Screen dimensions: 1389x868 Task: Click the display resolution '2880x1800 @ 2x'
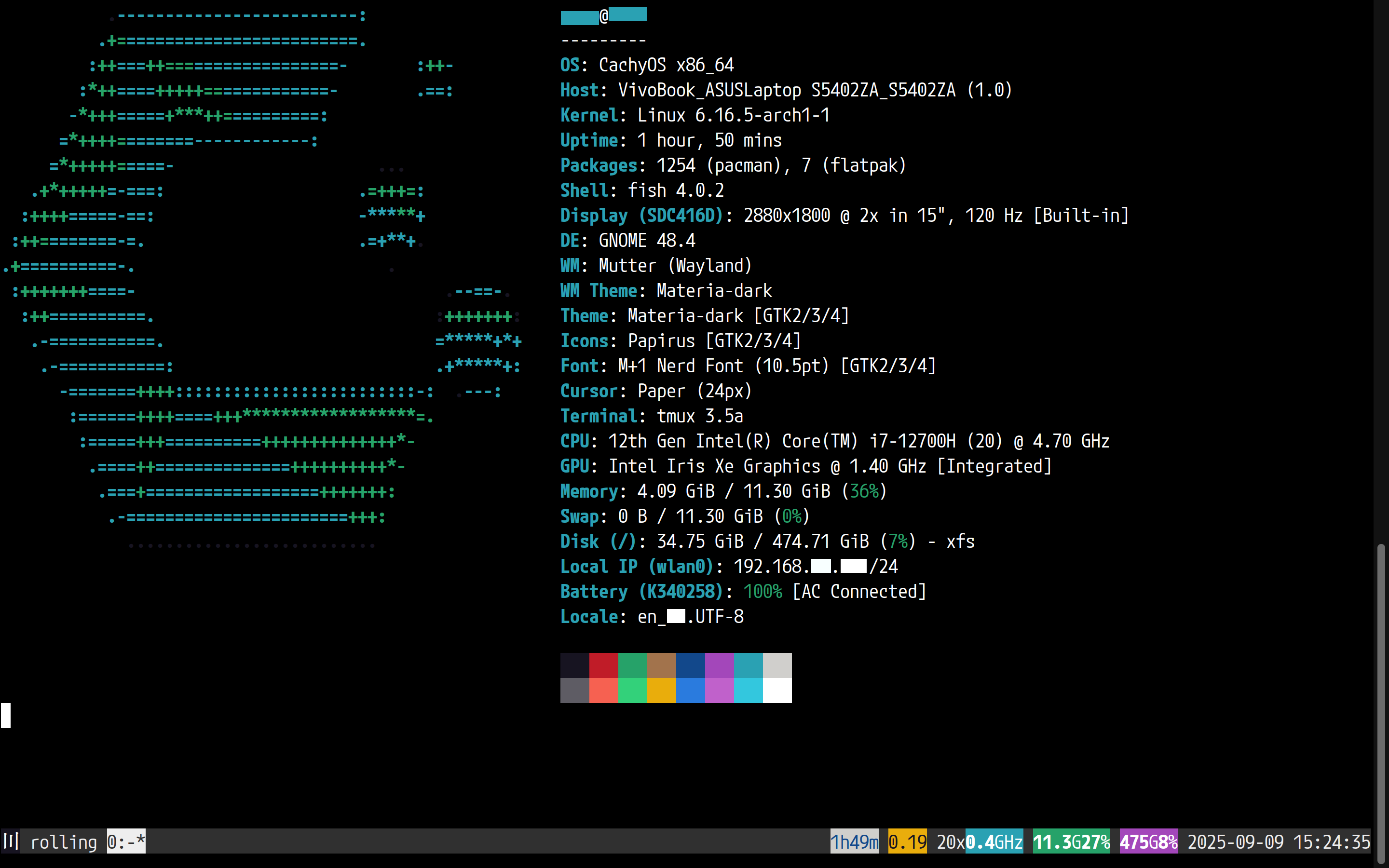point(811,216)
